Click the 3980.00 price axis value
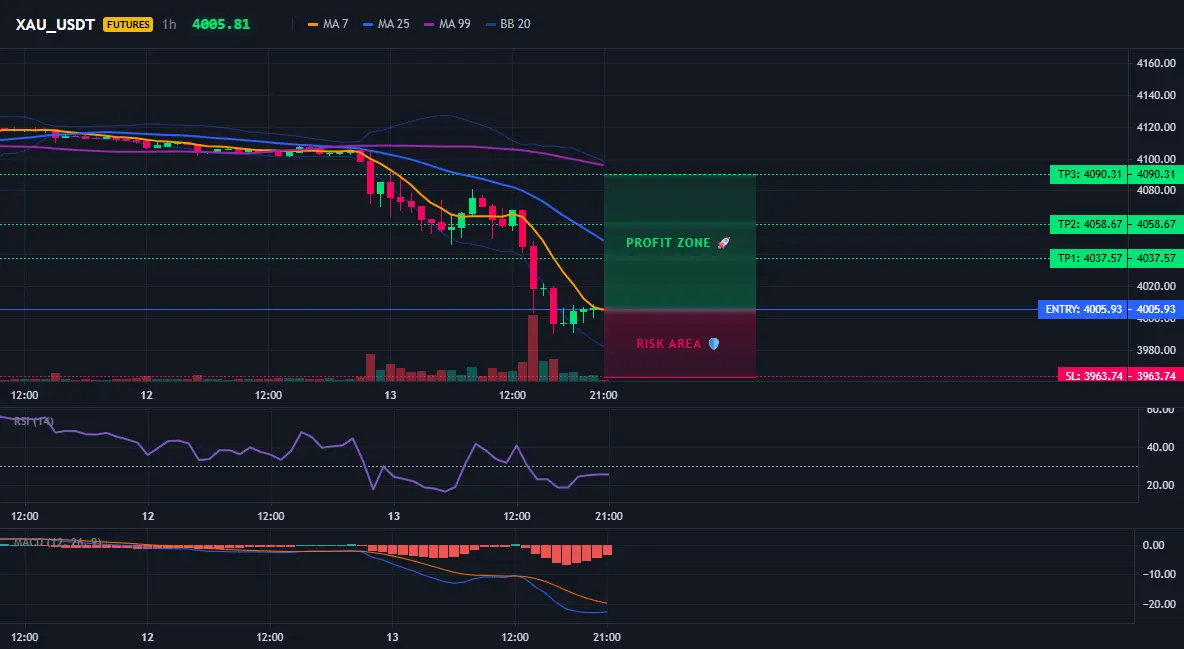The height and width of the screenshot is (649, 1184). (1156, 350)
